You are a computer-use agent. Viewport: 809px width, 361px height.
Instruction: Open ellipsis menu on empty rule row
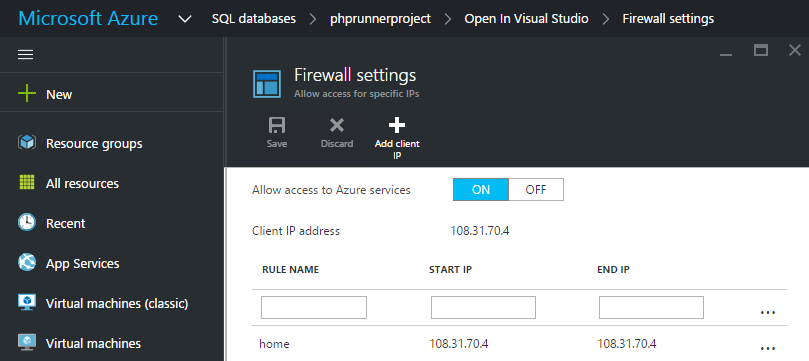click(768, 312)
